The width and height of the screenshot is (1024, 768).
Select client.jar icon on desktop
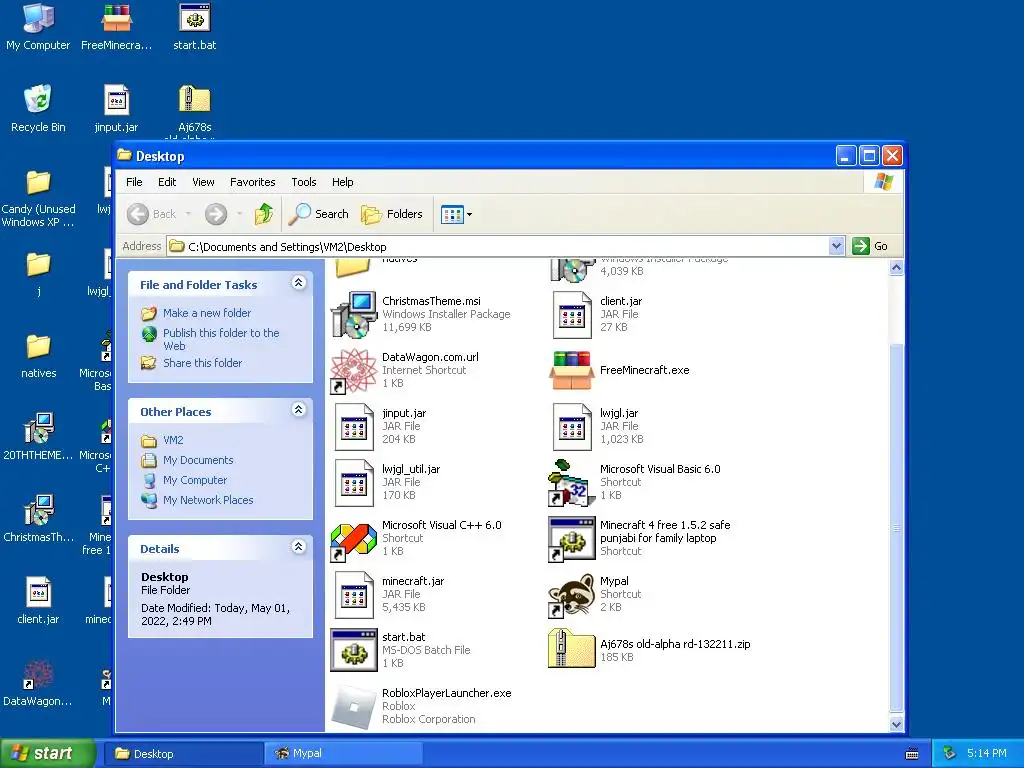click(38, 601)
